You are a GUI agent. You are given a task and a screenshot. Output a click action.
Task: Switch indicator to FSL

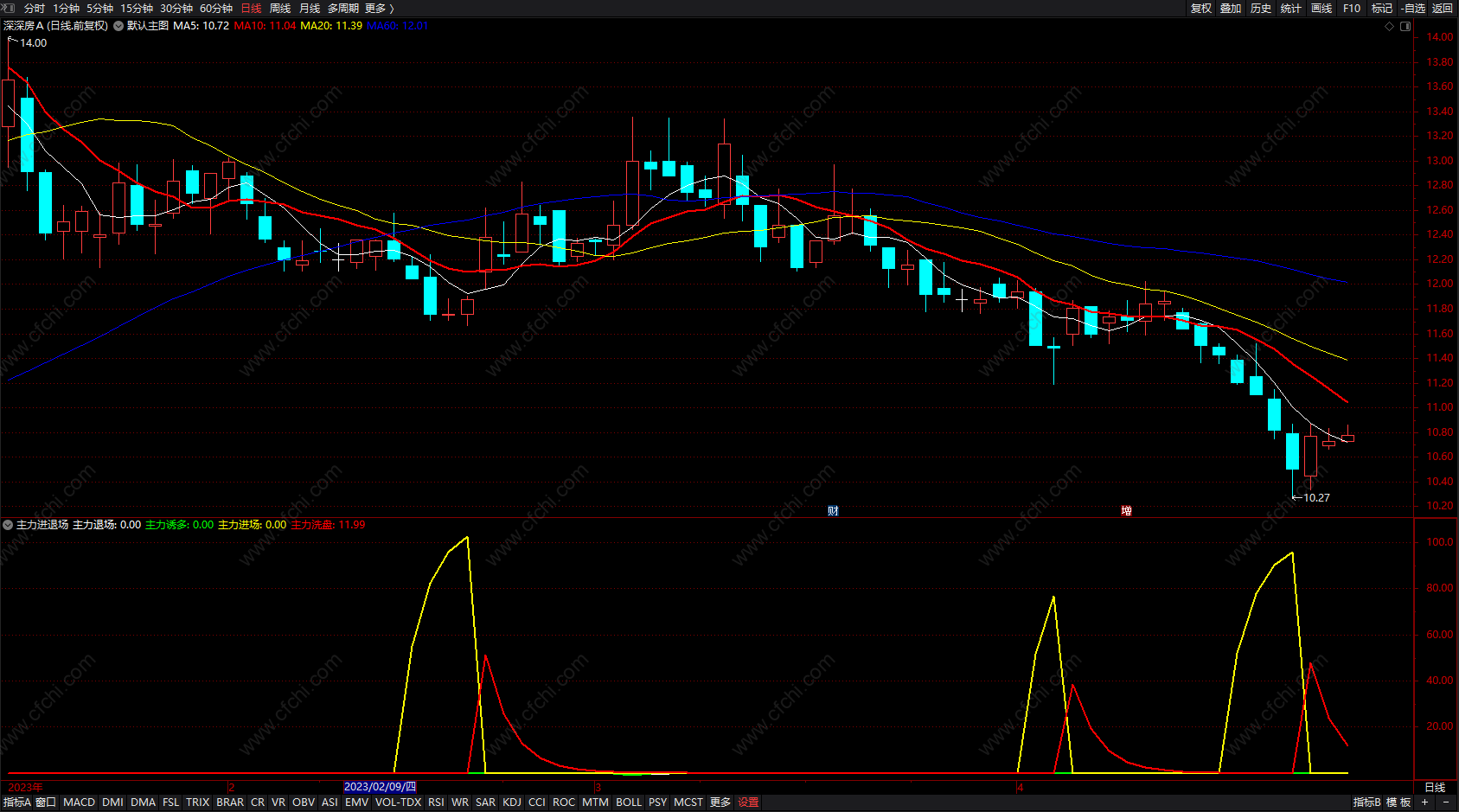(x=171, y=802)
